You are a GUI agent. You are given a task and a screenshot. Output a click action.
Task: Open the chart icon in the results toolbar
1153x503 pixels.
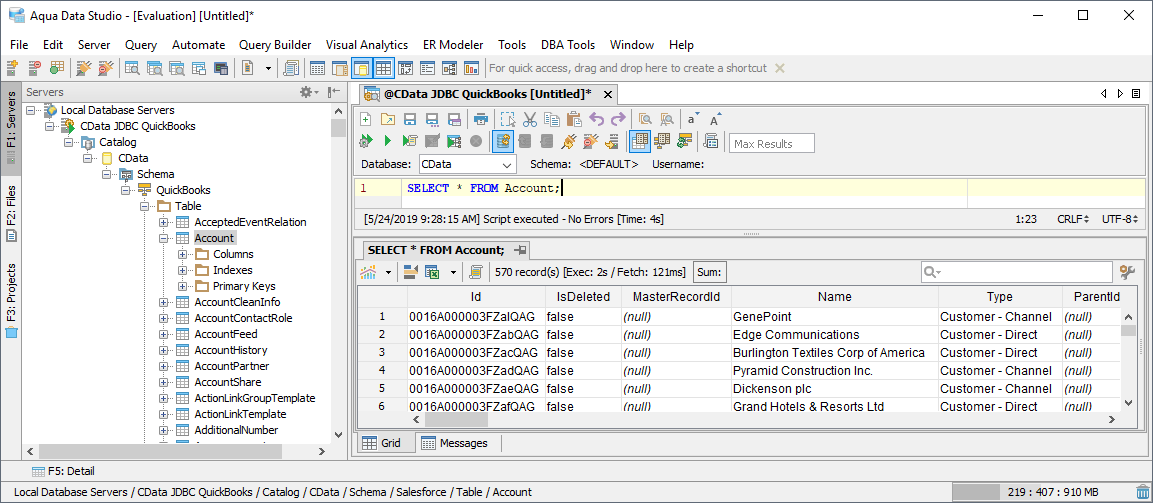coord(368,272)
